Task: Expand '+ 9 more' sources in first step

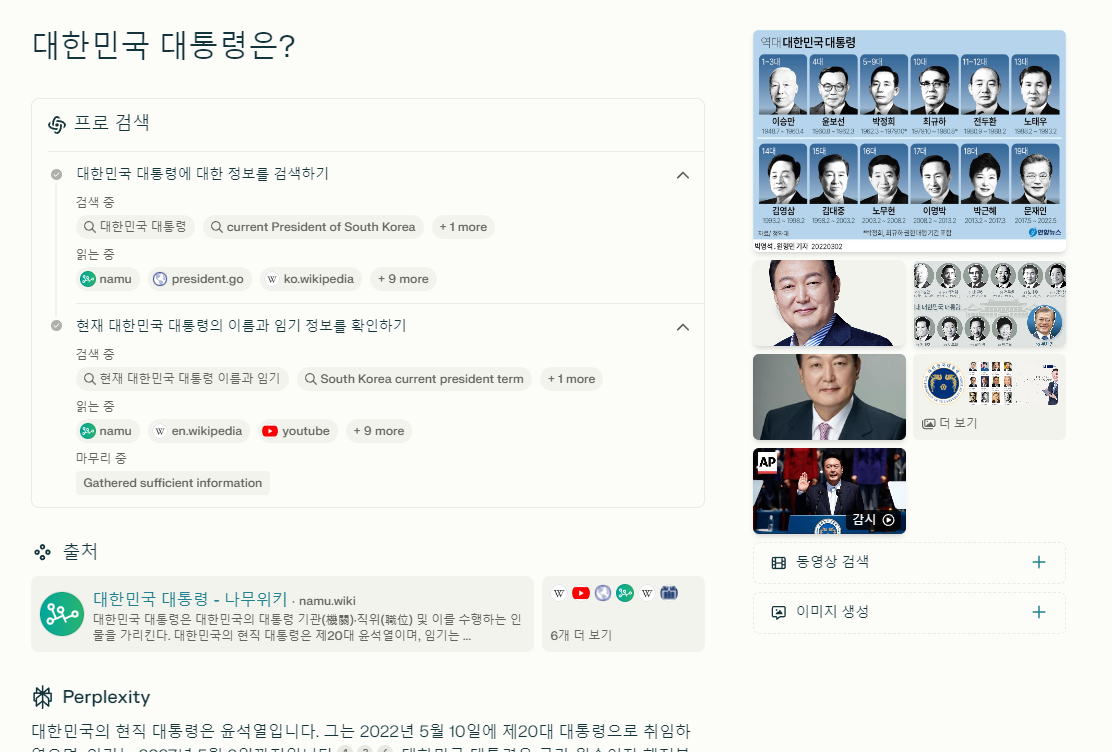Action: pos(403,279)
